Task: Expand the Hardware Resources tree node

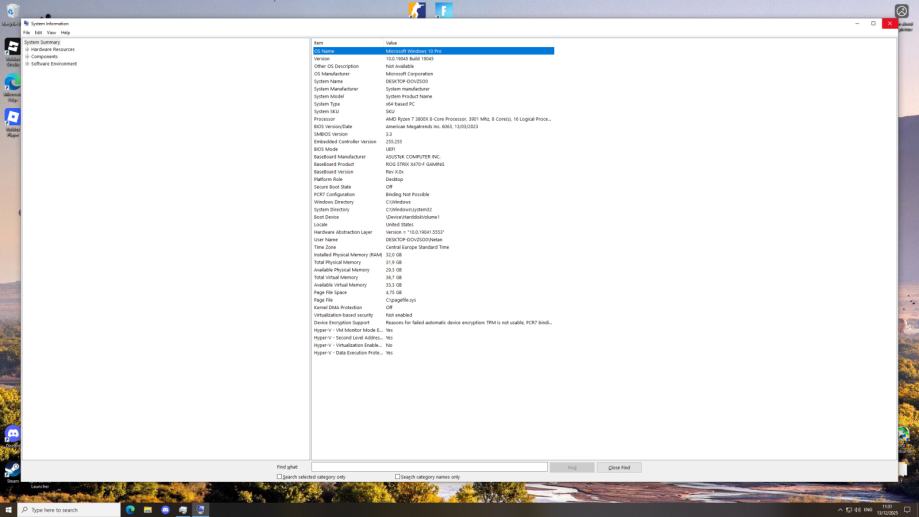Action: [27, 49]
